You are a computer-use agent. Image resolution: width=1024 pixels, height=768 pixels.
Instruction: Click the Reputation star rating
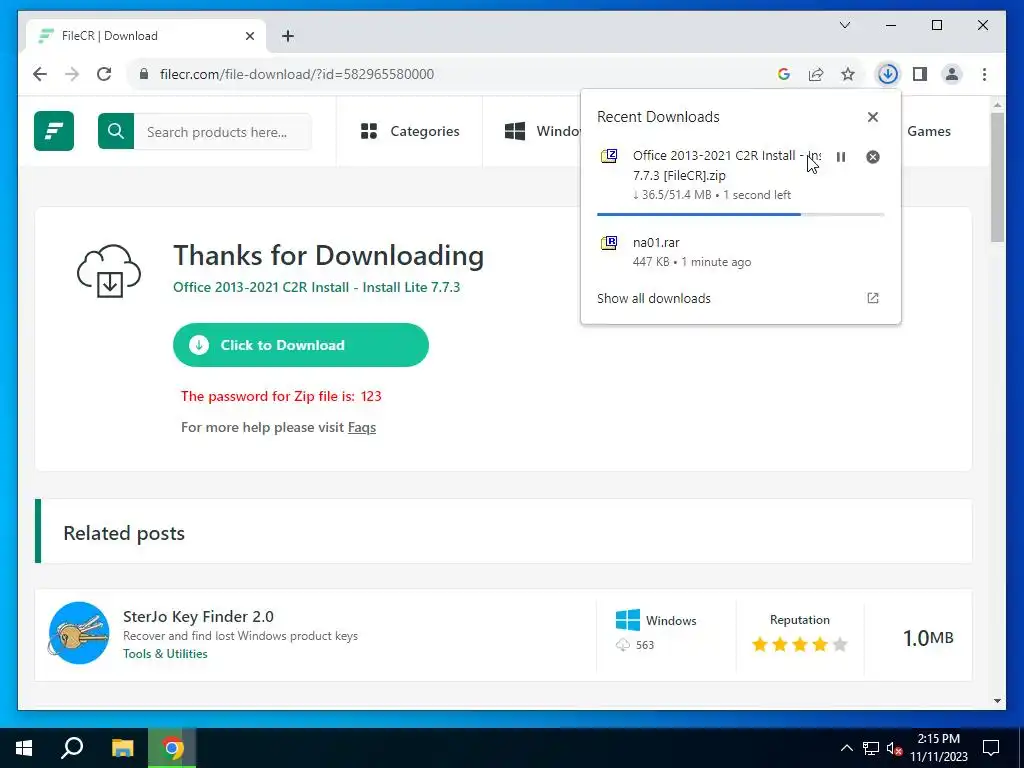click(799, 645)
